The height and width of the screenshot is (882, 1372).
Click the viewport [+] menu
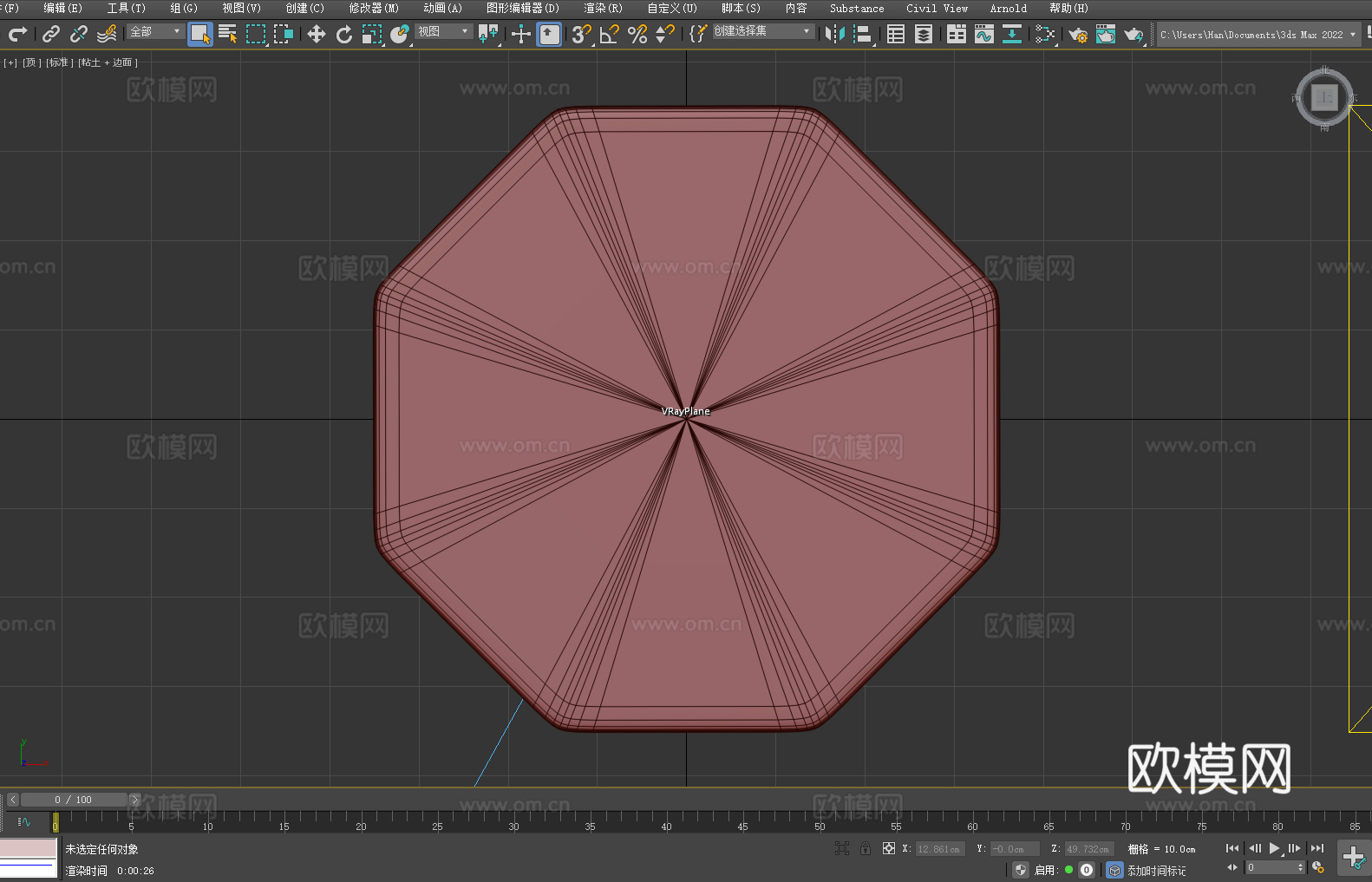tap(10, 62)
